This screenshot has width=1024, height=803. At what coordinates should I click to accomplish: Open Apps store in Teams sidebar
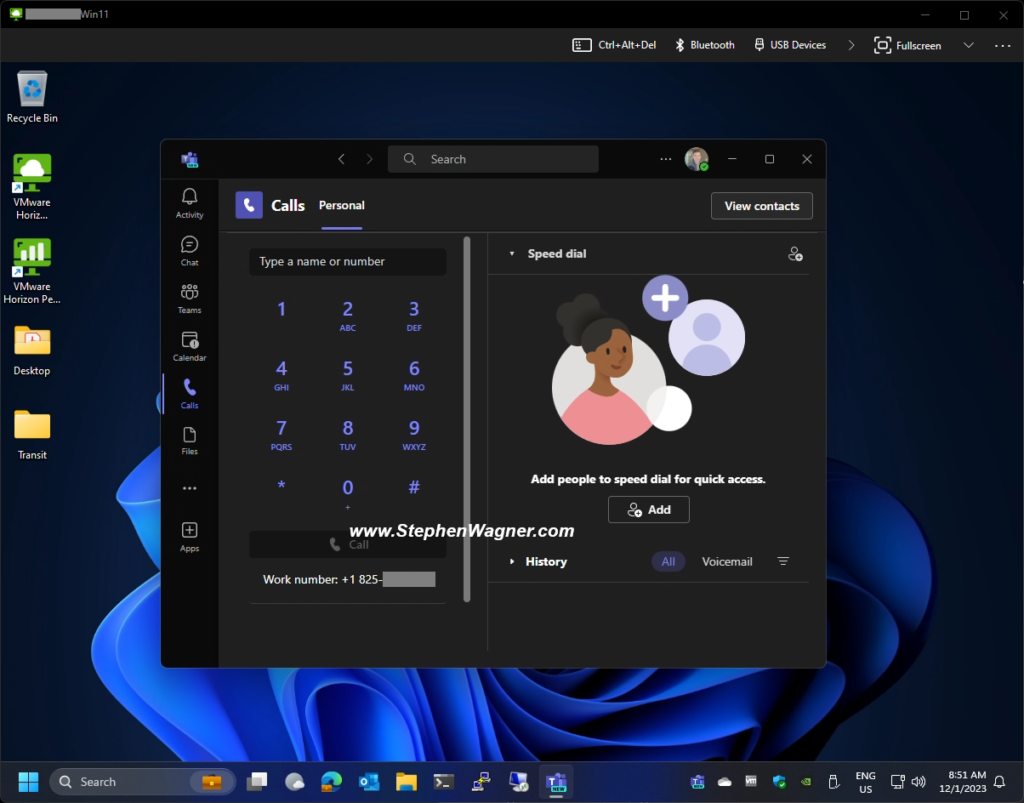coord(189,537)
